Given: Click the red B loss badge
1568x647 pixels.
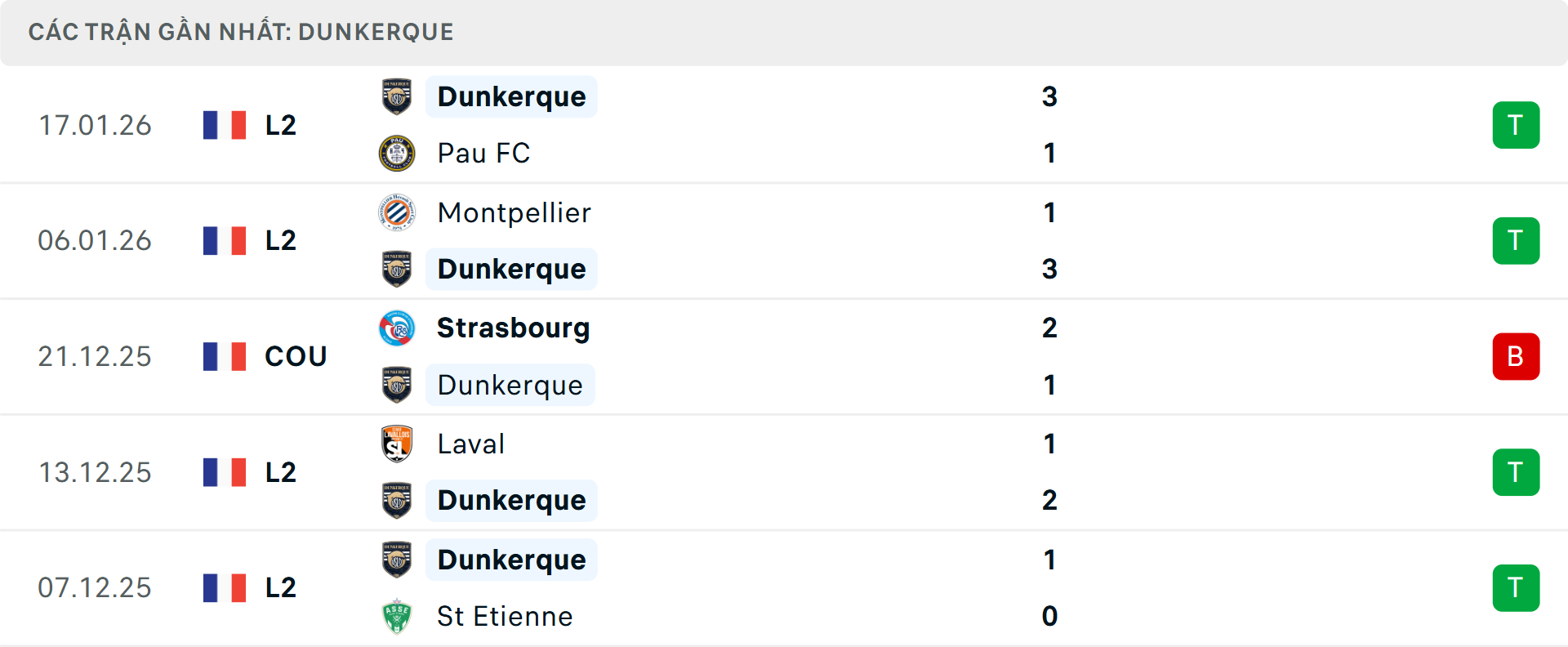Looking at the screenshot, I should click(x=1516, y=356).
